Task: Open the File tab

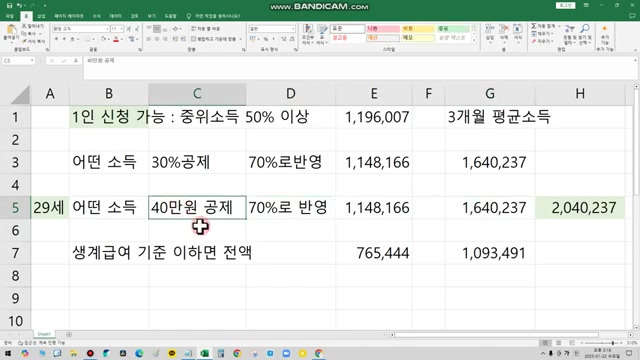Action: [10, 16]
